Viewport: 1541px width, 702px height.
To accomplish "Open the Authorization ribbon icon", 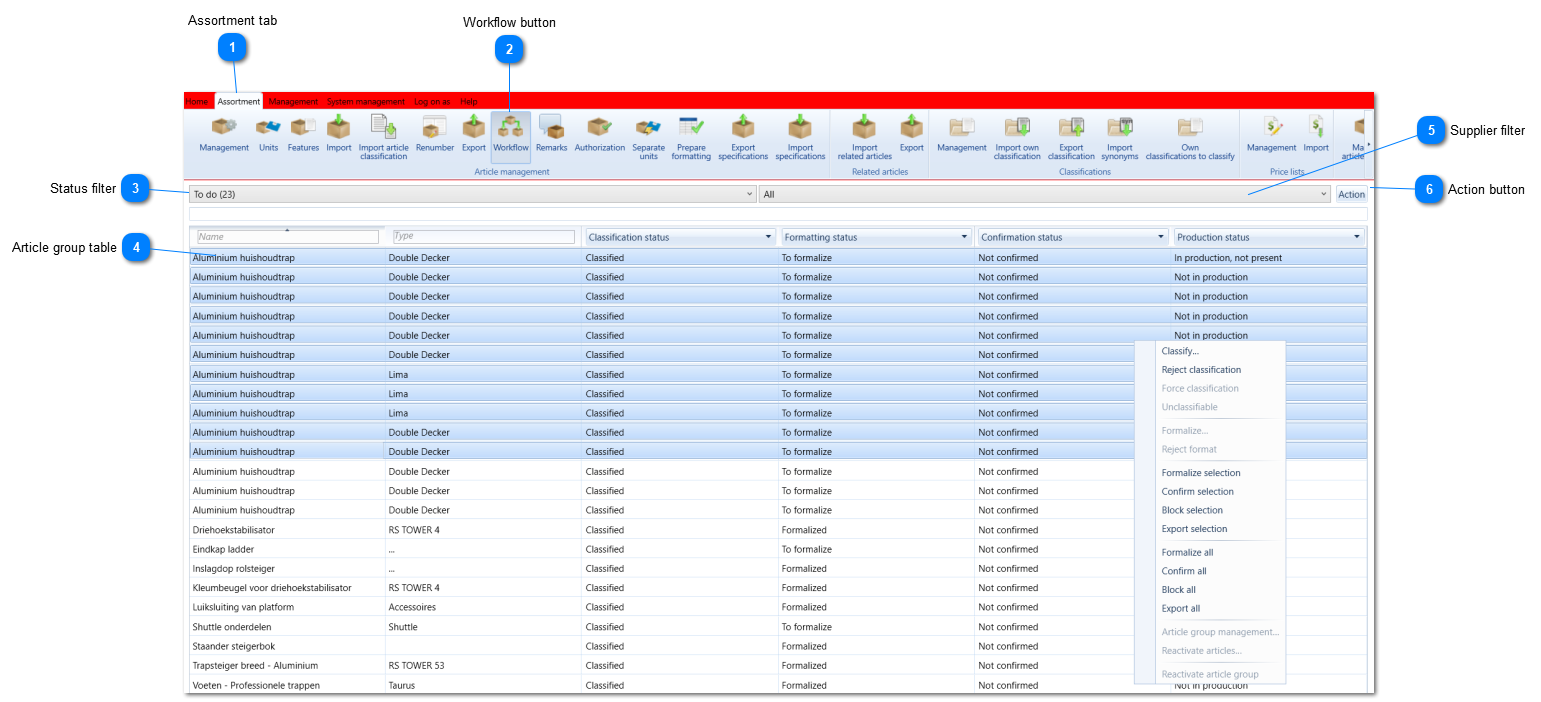I will tap(600, 136).
